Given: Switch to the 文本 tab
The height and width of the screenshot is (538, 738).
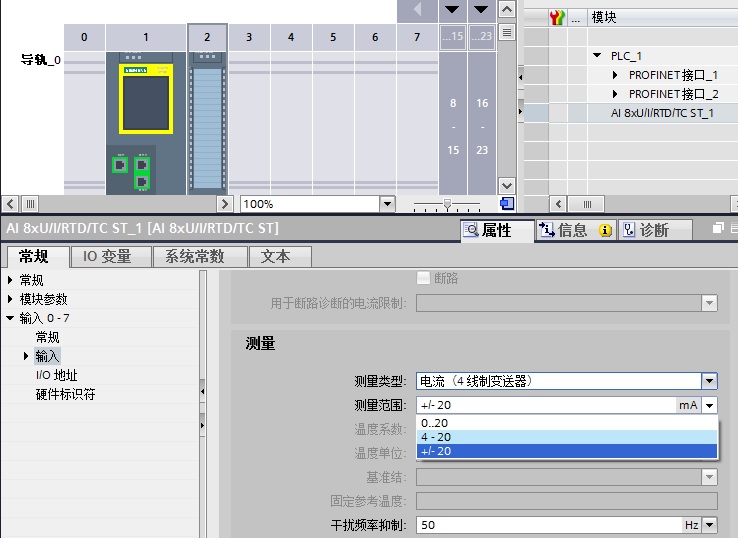Looking at the screenshot, I should pyautogui.click(x=280, y=257).
